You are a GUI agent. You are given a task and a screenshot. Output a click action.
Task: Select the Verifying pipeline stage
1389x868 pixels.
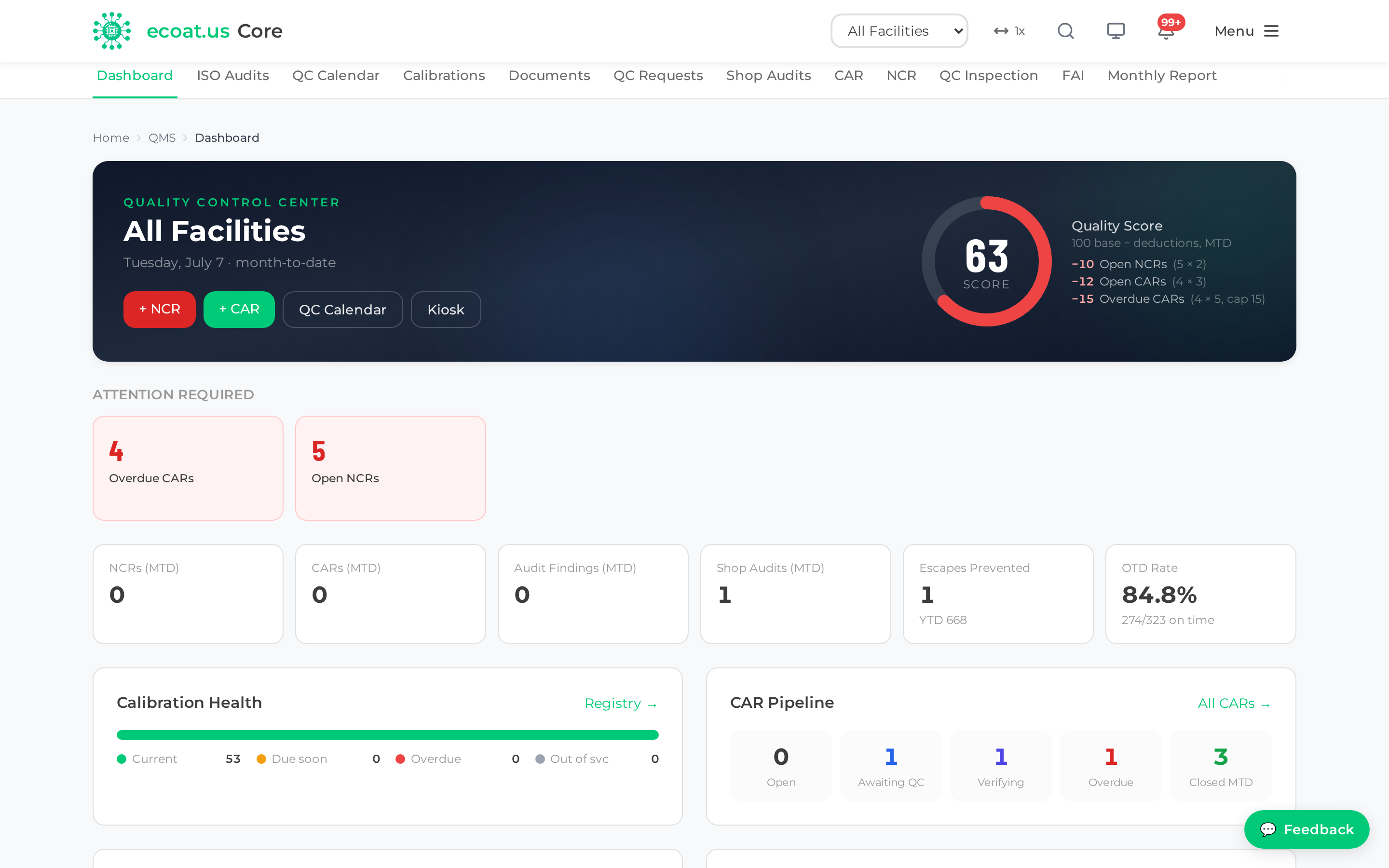1001,766
